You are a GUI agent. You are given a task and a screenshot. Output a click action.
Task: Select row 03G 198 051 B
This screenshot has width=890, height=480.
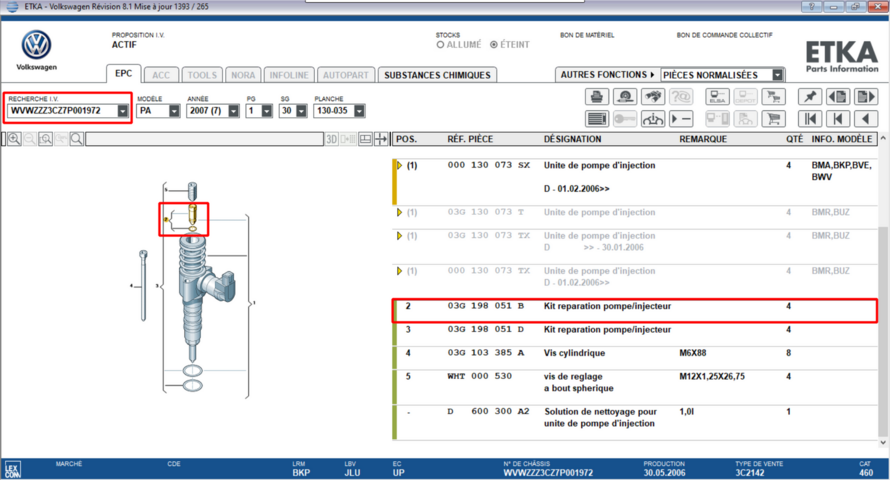[635, 311]
